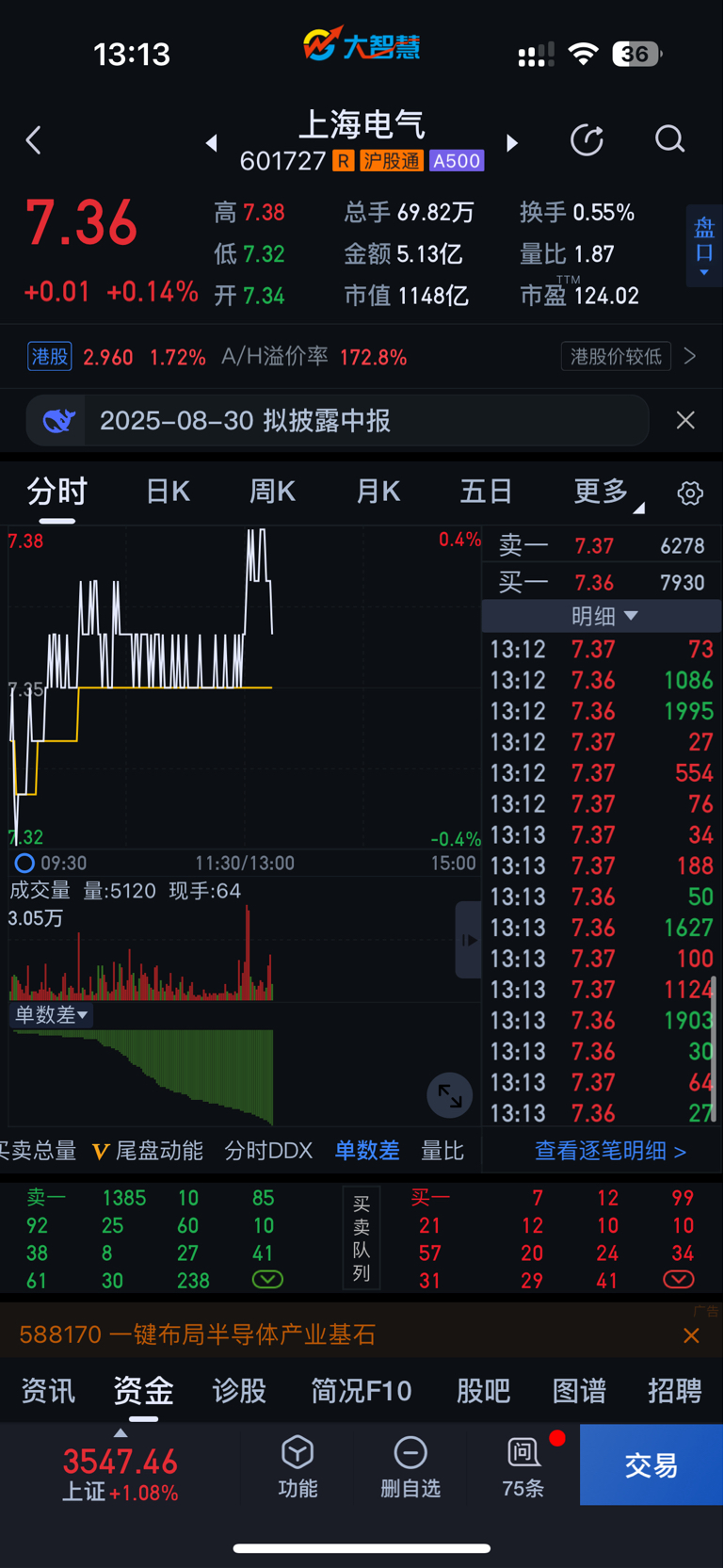Screen dimensions: 724x1568
Task: Open the 诊股 tab
Action: tap(239, 1391)
